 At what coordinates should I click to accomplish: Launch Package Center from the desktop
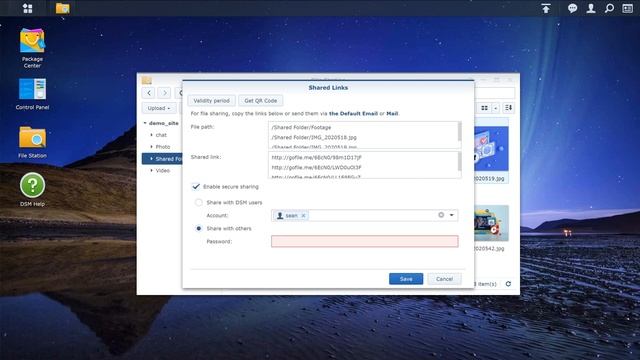pyautogui.click(x=32, y=48)
